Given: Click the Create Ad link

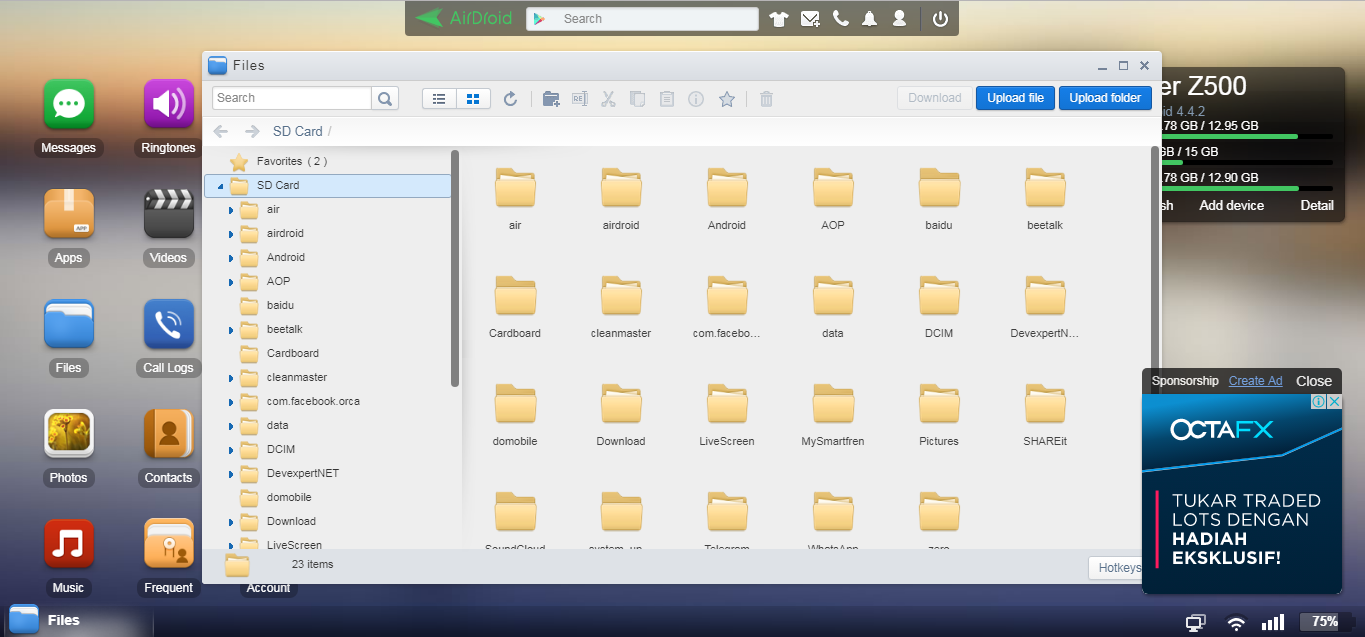Looking at the screenshot, I should coord(1255,381).
